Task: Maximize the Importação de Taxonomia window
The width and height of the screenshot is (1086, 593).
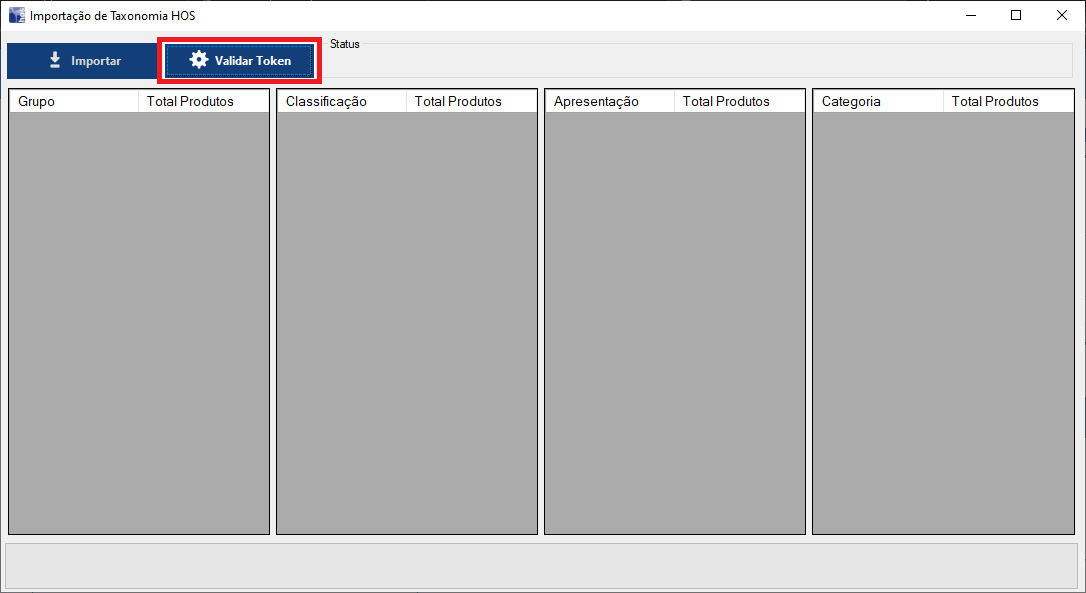Action: [x=1016, y=15]
